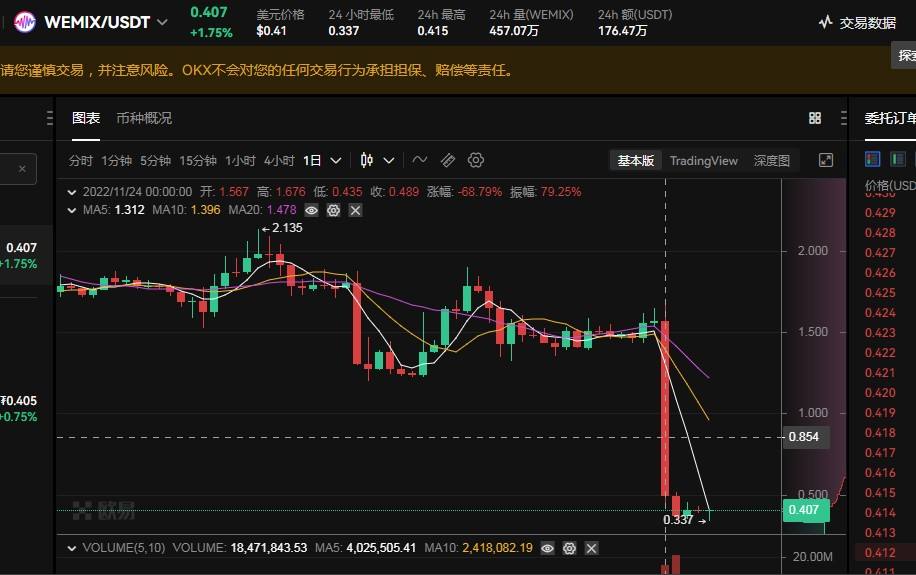The width and height of the screenshot is (916, 575).
Task: Open chart settings gear icon
Action: click(476, 160)
